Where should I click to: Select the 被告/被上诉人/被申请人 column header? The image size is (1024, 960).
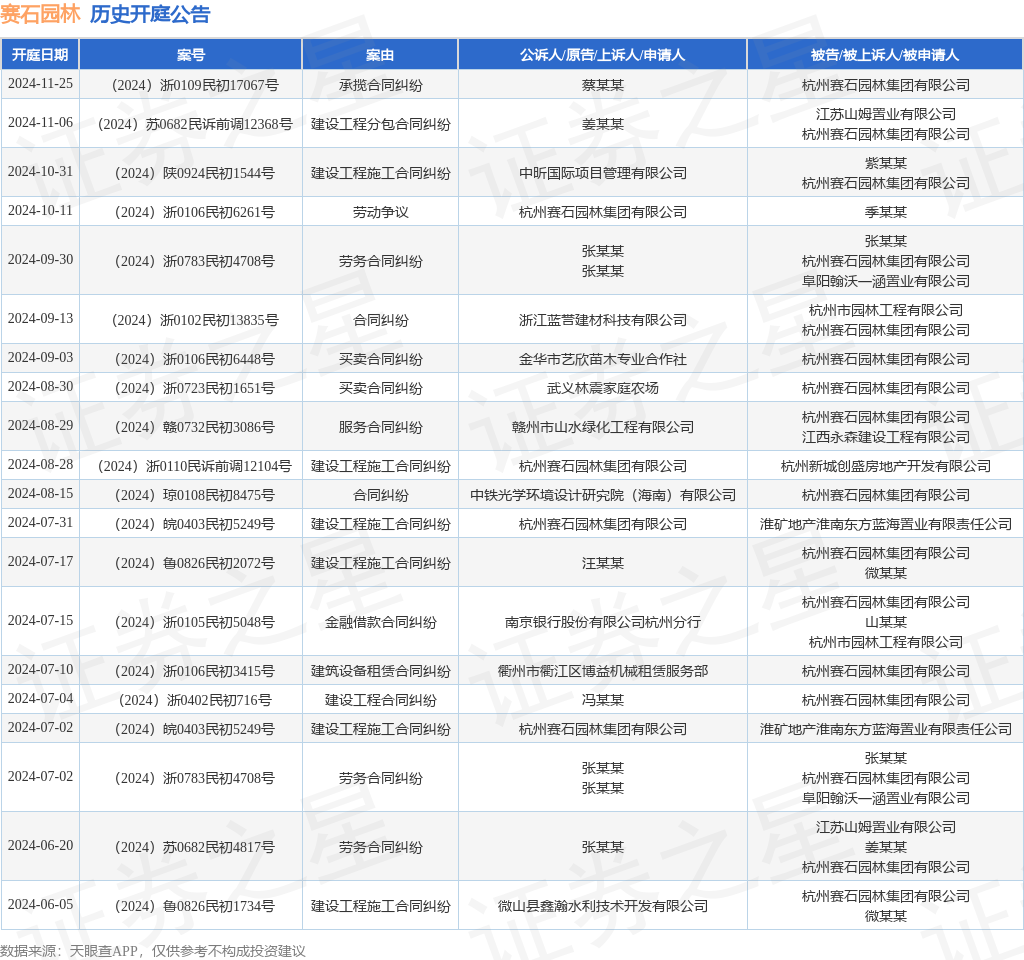[x=885, y=55]
